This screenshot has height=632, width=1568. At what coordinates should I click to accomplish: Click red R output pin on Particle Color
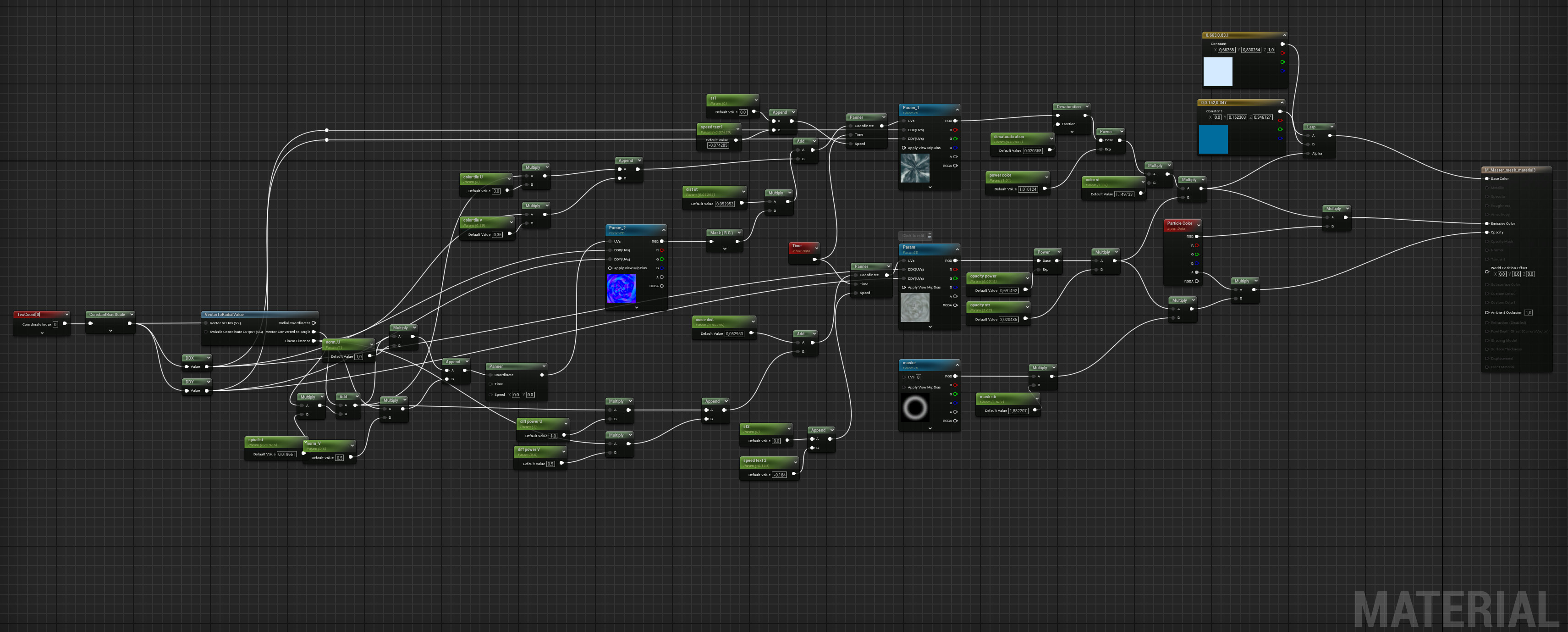tap(1197, 245)
